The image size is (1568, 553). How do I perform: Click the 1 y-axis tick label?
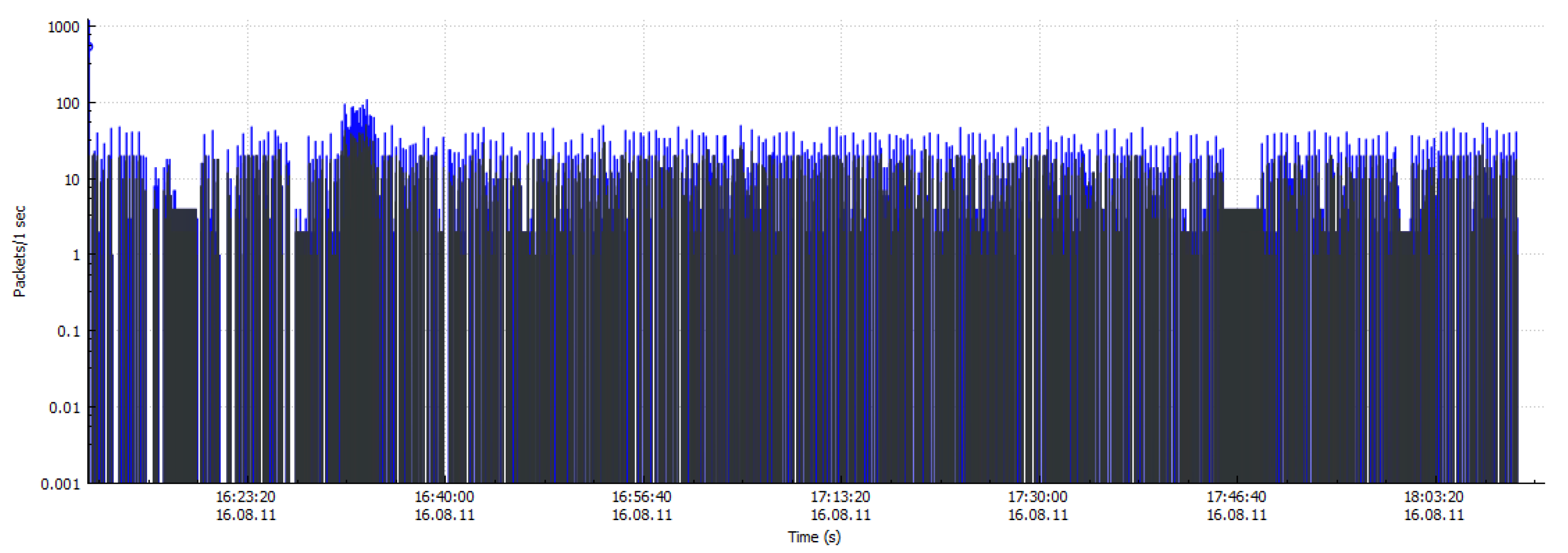coord(76,256)
